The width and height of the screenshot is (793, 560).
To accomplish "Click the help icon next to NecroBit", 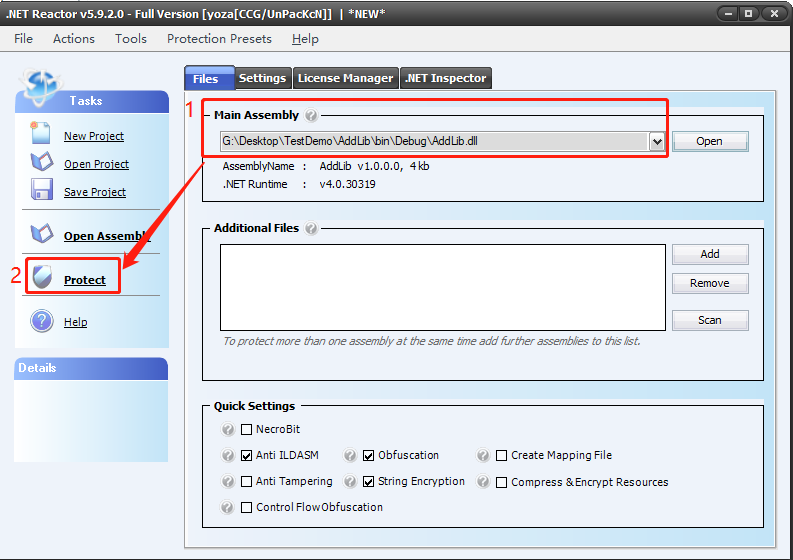I will tap(228, 429).
